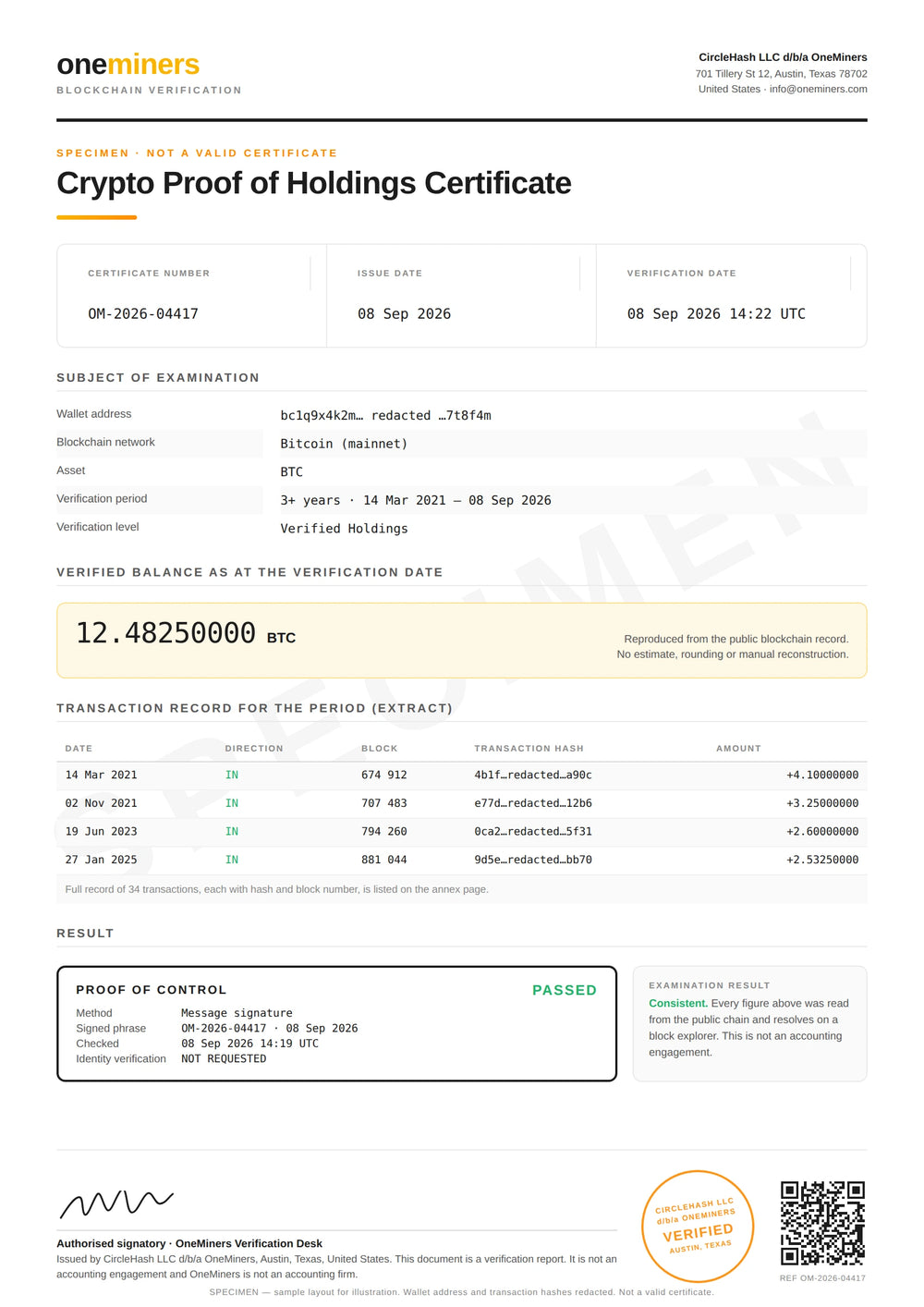The height and width of the screenshot is (1307, 924).
Task: Click the full record of 34 transactions note
Action: pos(277,889)
